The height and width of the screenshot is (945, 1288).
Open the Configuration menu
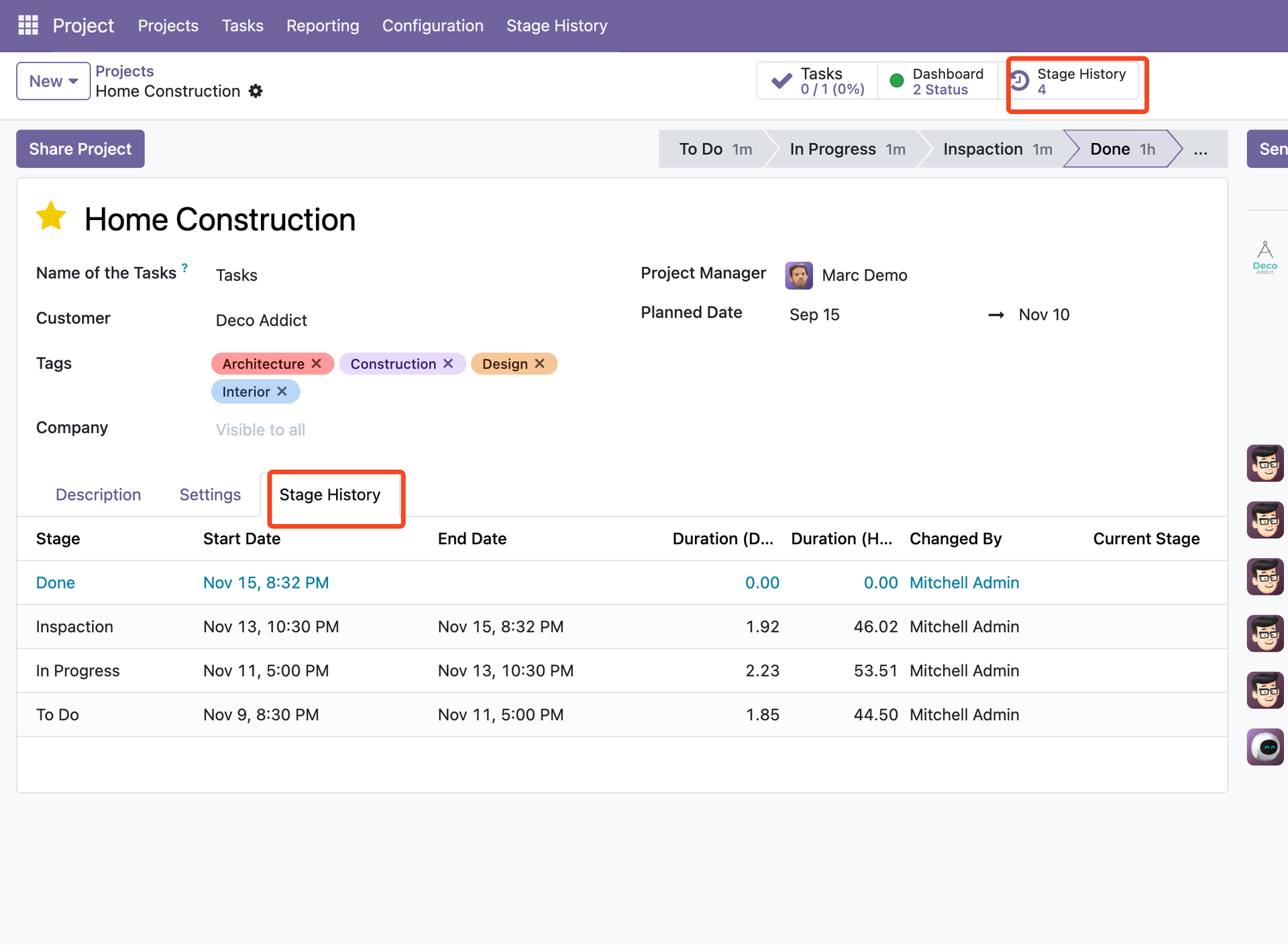coord(433,26)
